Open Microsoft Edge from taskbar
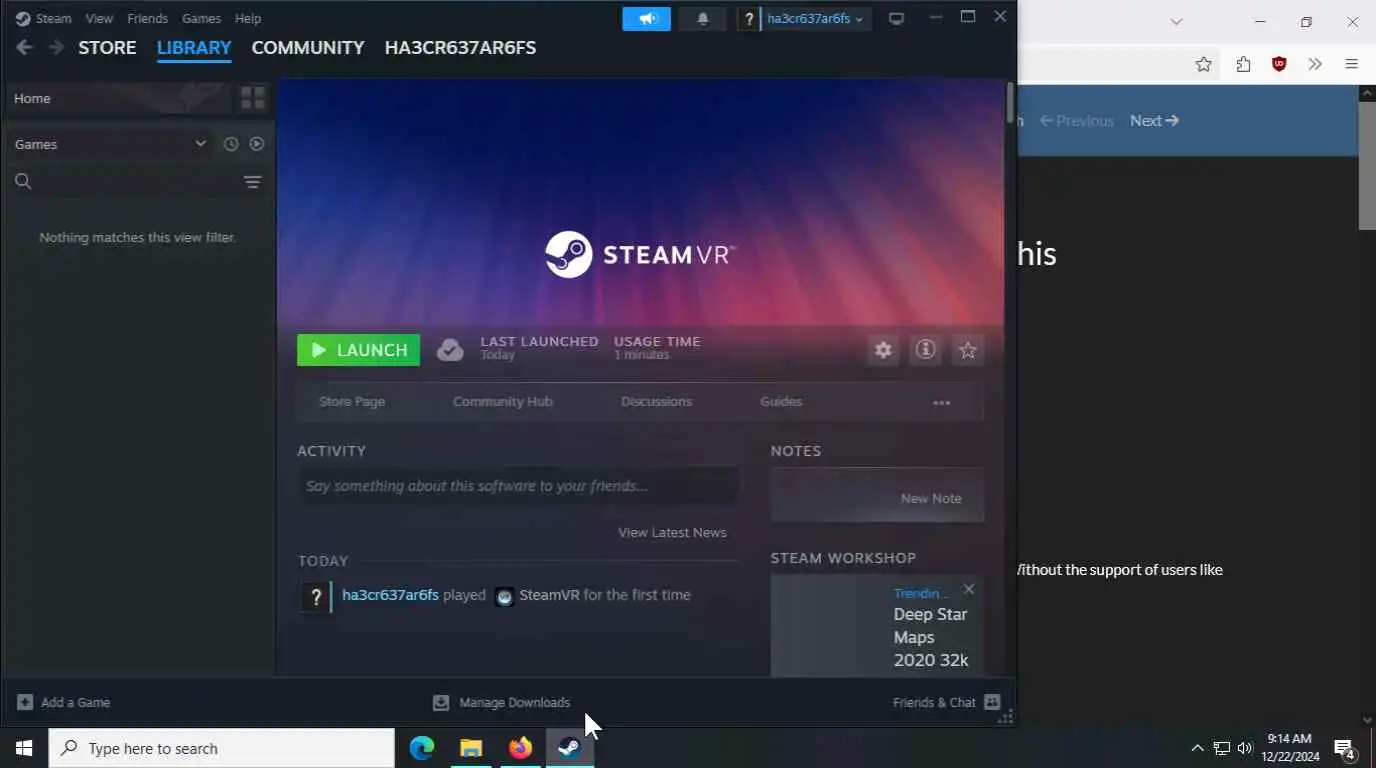 pyautogui.click(x=422, y=748)
